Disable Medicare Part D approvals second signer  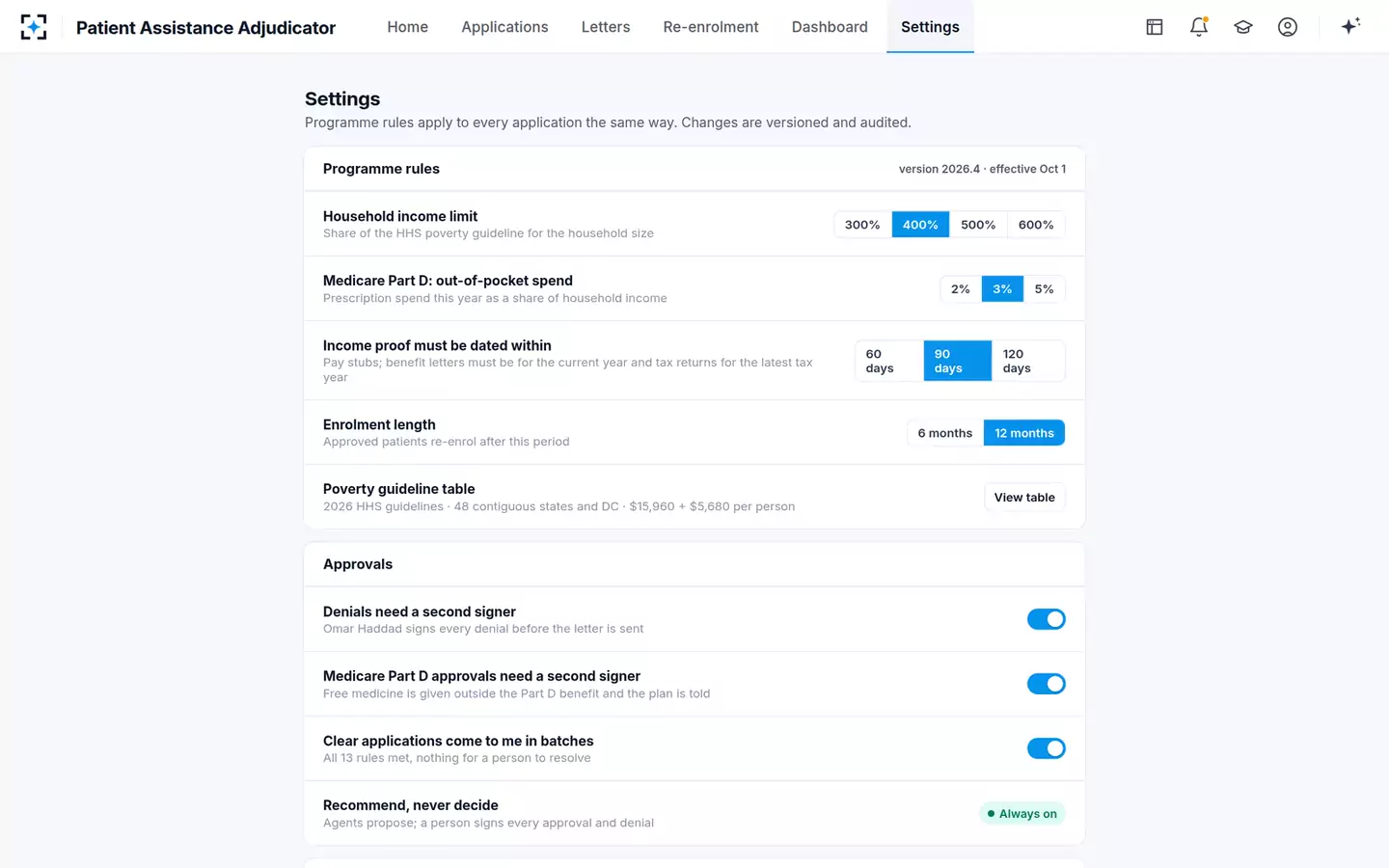point(1046,684)
